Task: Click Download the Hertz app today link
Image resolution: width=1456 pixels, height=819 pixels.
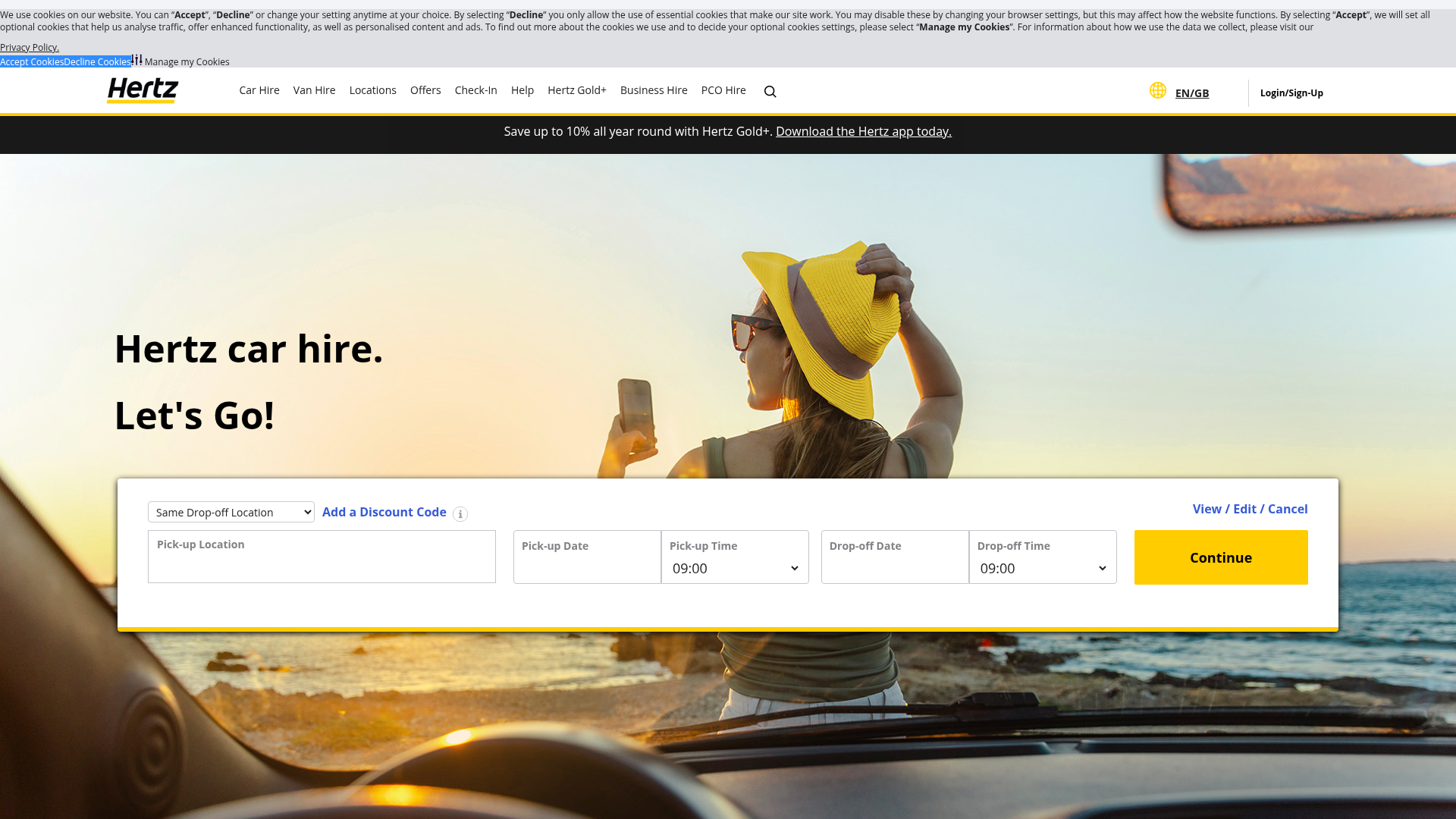Action: (x=864, y=131)
